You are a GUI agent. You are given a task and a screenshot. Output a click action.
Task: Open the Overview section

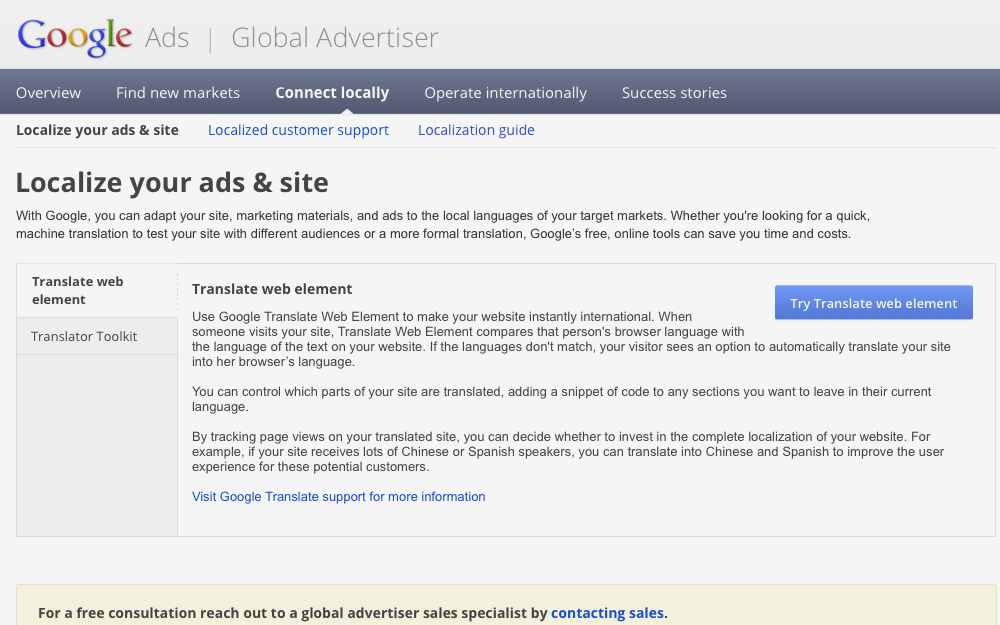click(x=48, y=92)
